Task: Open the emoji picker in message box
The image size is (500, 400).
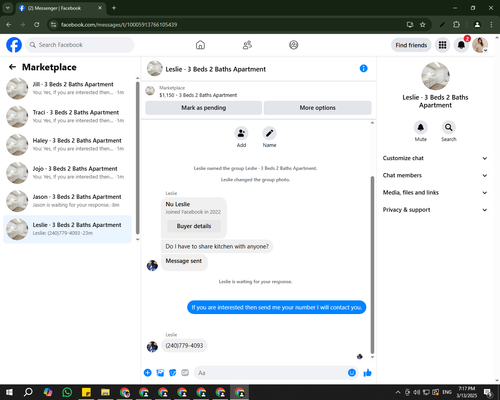Action: click(352, 373)
